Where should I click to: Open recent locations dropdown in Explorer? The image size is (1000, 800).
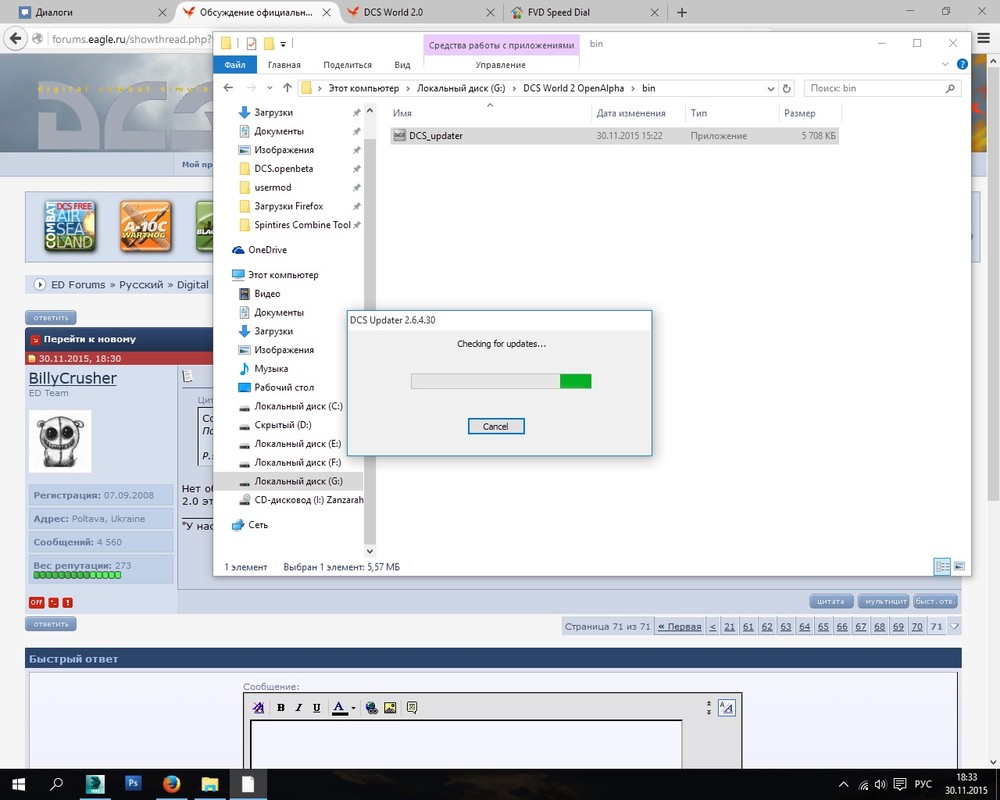point(270,88)
